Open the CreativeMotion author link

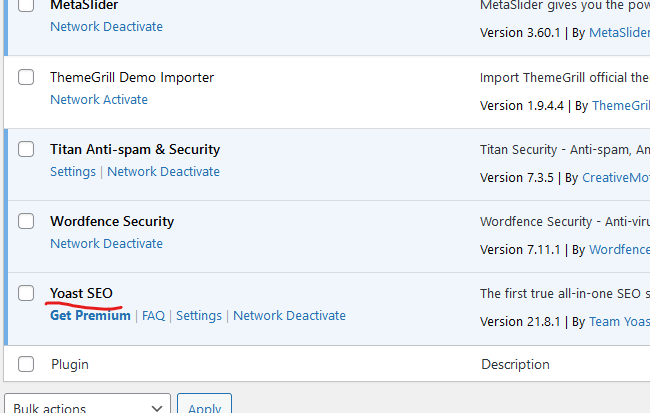pos(616,177)
